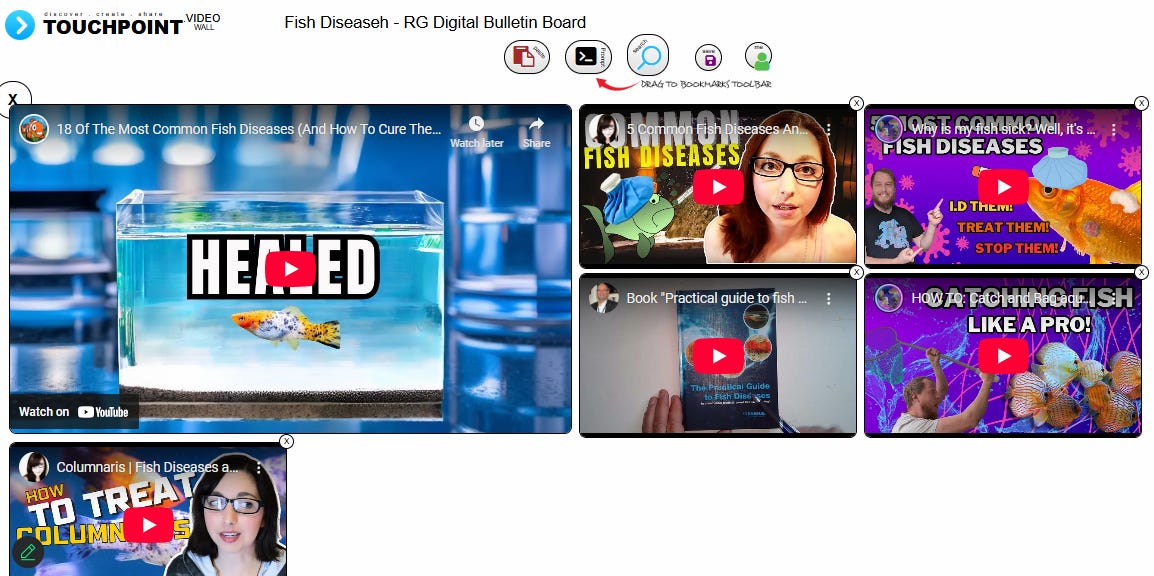This screenshot has width=1154, height=576.
Task: Play the 'Why is my fish sick' video
Action: 1003,187
